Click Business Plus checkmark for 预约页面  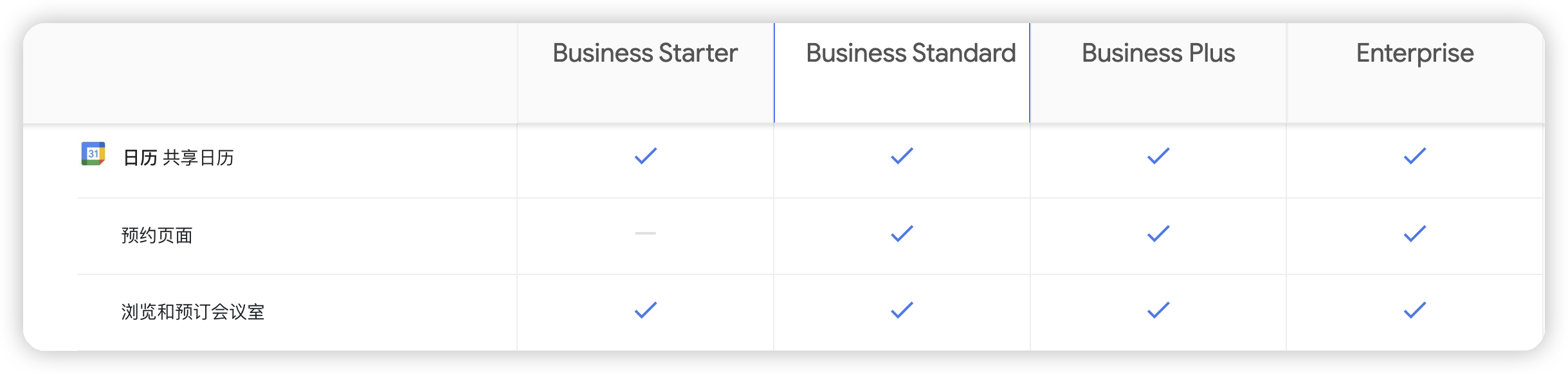[1158, 233]
